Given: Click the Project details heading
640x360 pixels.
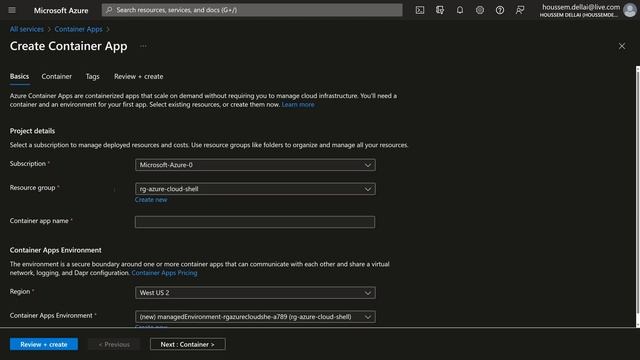Looking at the screenshot, I should [32, 131].
